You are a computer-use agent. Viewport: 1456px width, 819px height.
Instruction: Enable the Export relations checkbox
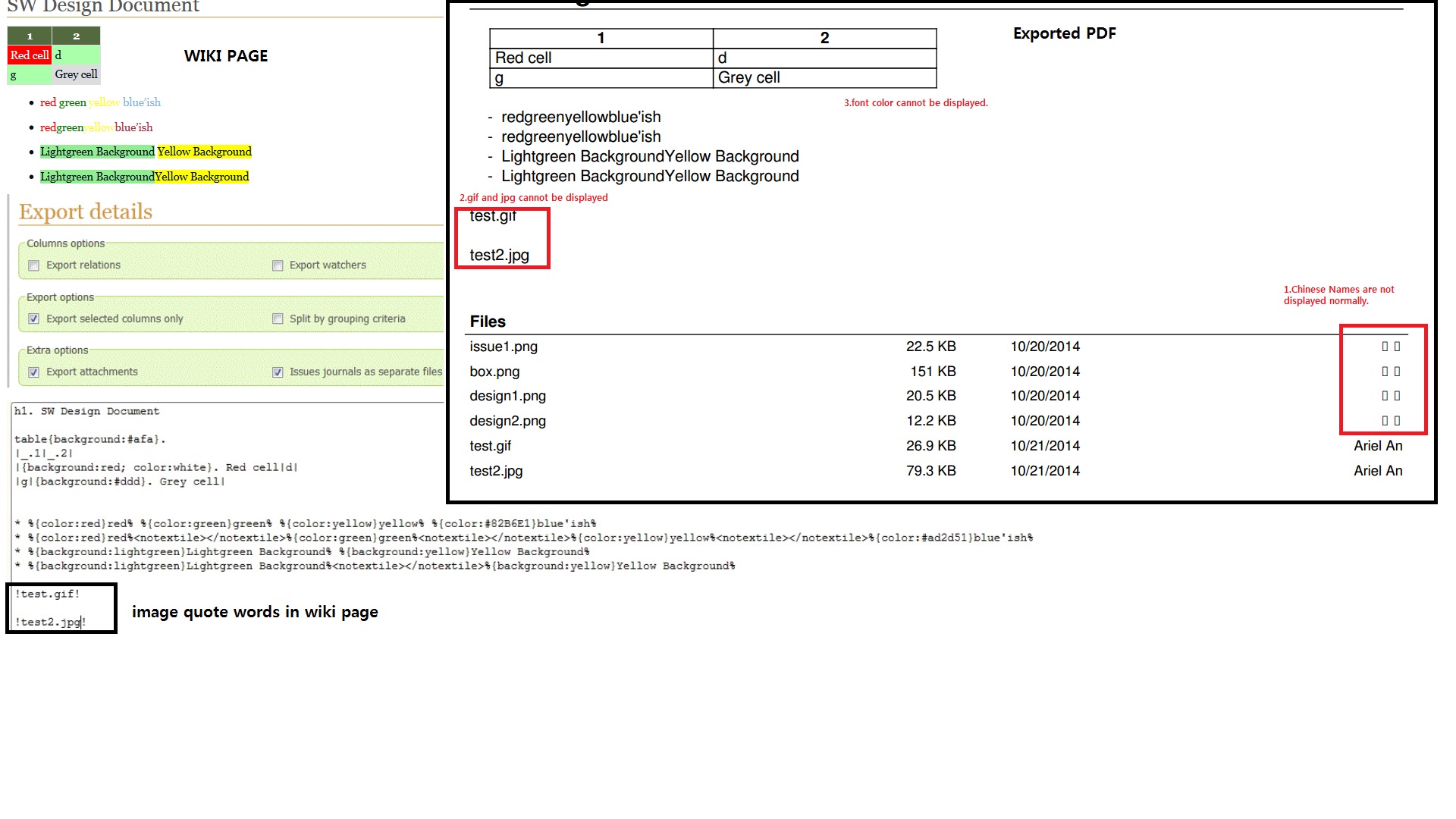33,265
